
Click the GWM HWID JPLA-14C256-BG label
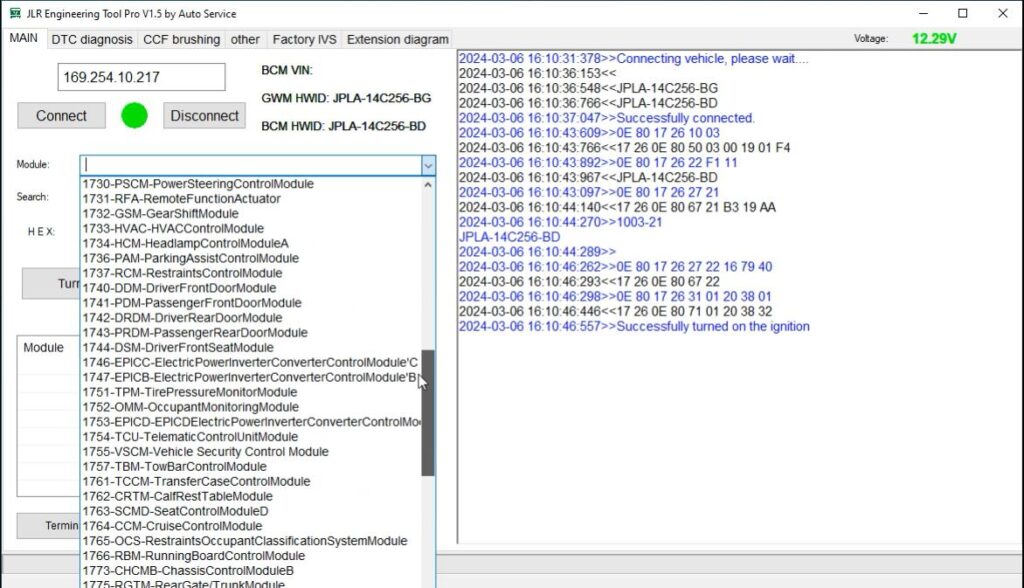click(x=346, y=98)
